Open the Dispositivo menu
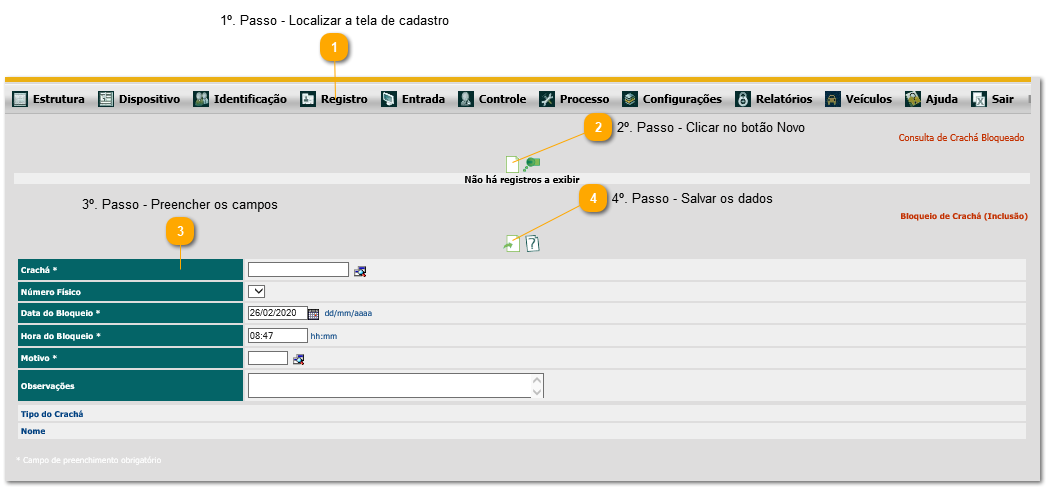The width and height of the screenshot is (1049, 490). click(x=150, y=99)
